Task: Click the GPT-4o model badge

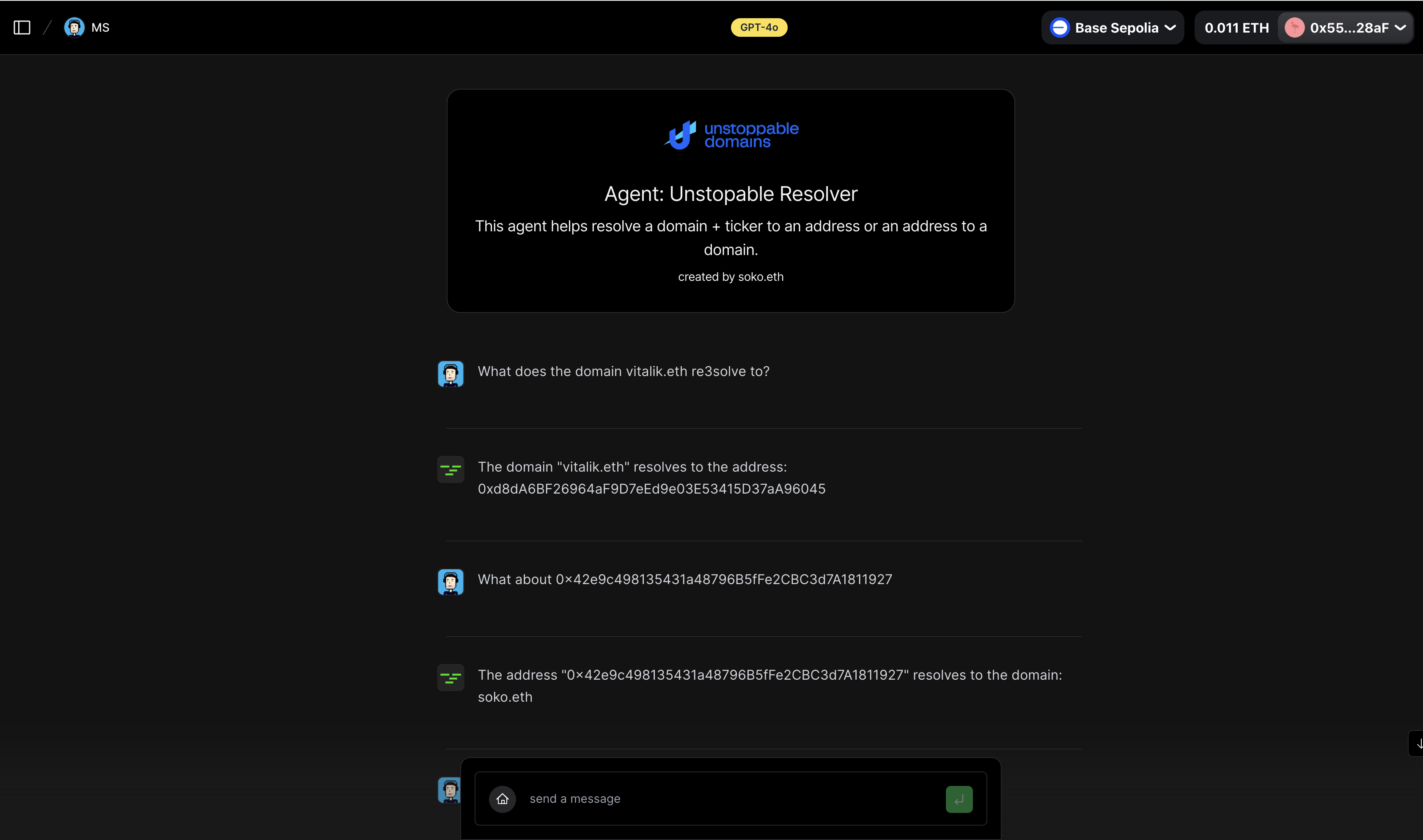Action: tap(758, 28)
